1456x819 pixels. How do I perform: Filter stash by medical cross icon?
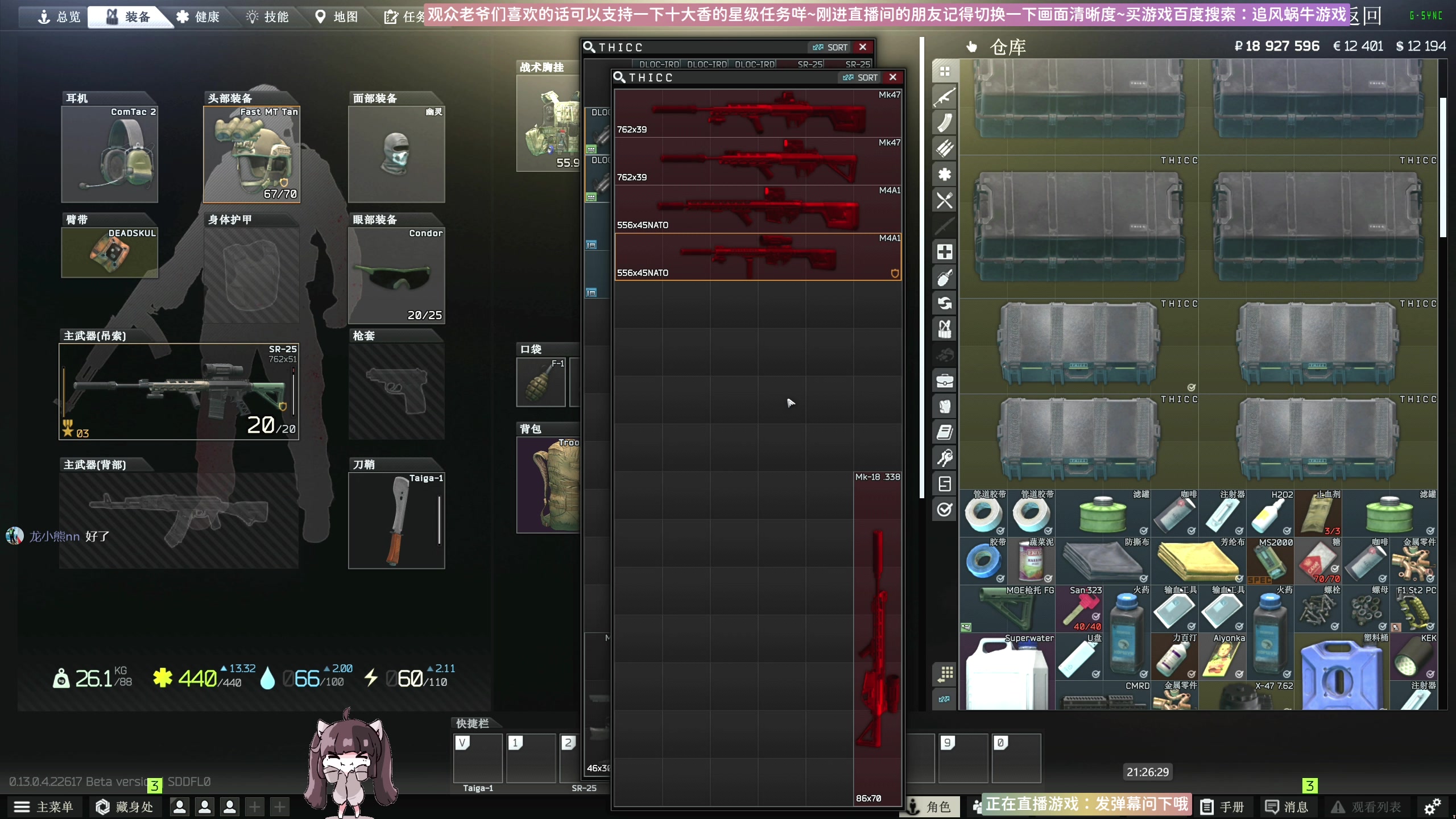coord(944,252)
